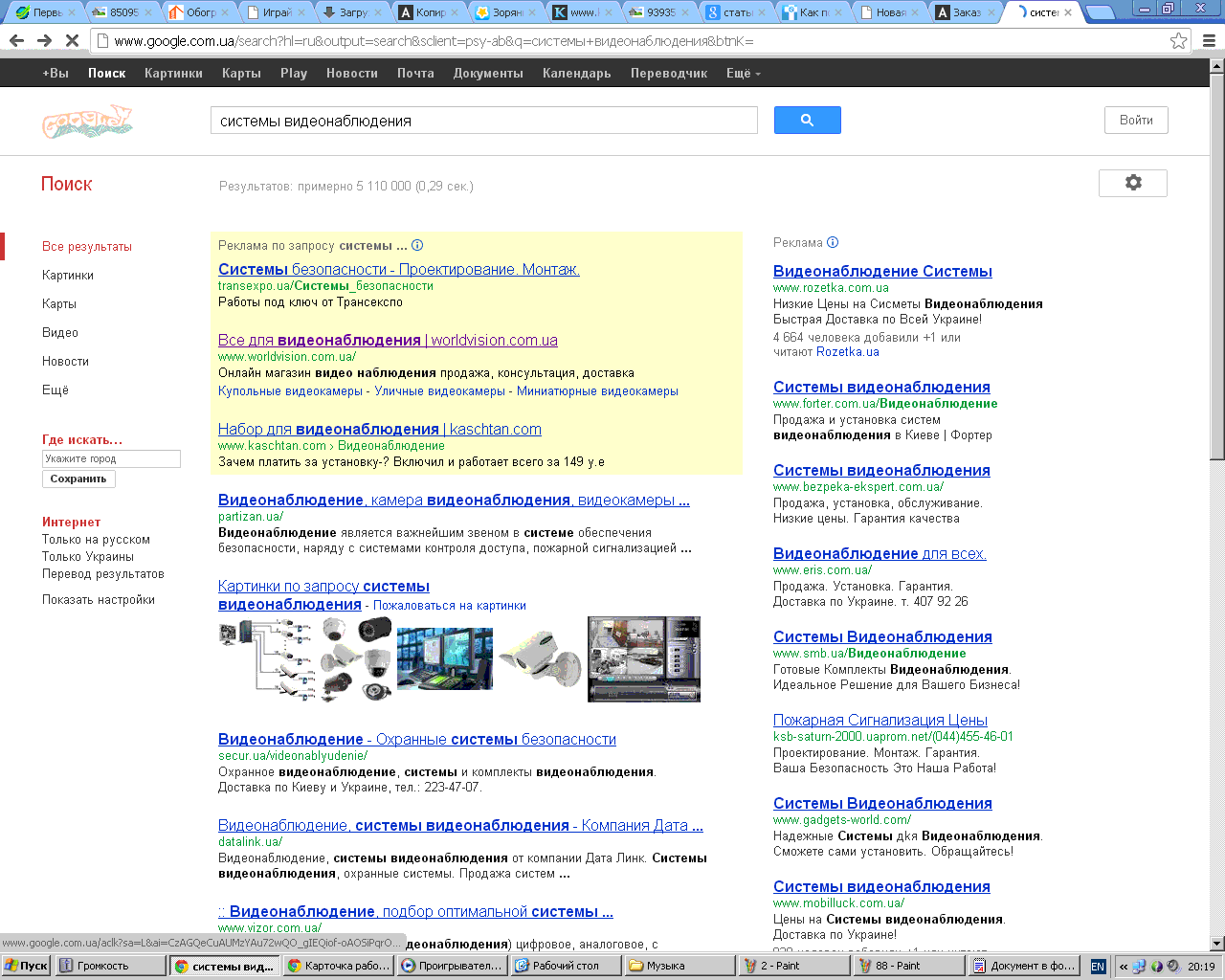Screen dimensions: 1225x980
Task: Close the 'Копир' tab
Action: tap(455, 12)
